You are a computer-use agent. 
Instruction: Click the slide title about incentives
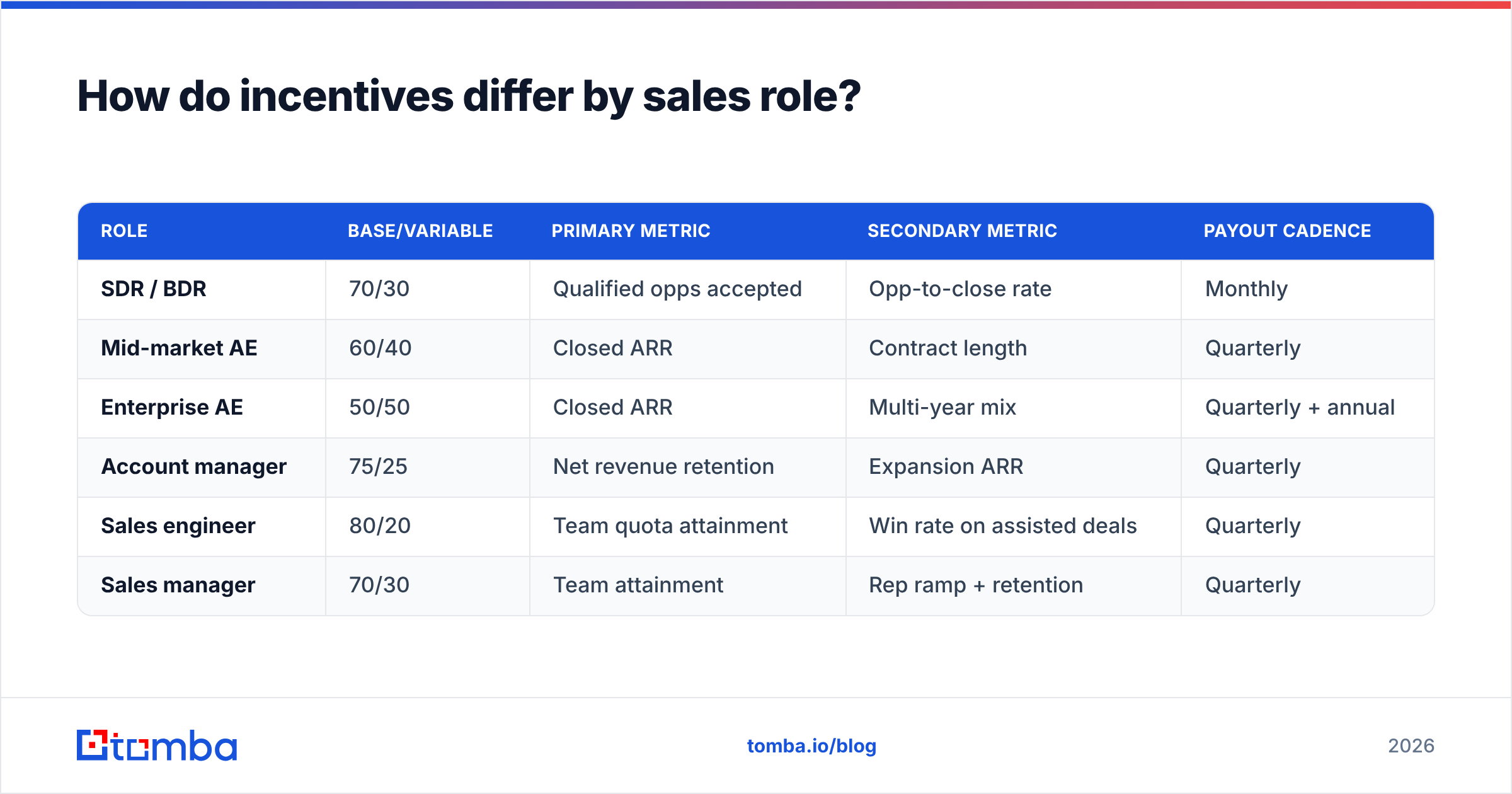click(x=469, y=96)
